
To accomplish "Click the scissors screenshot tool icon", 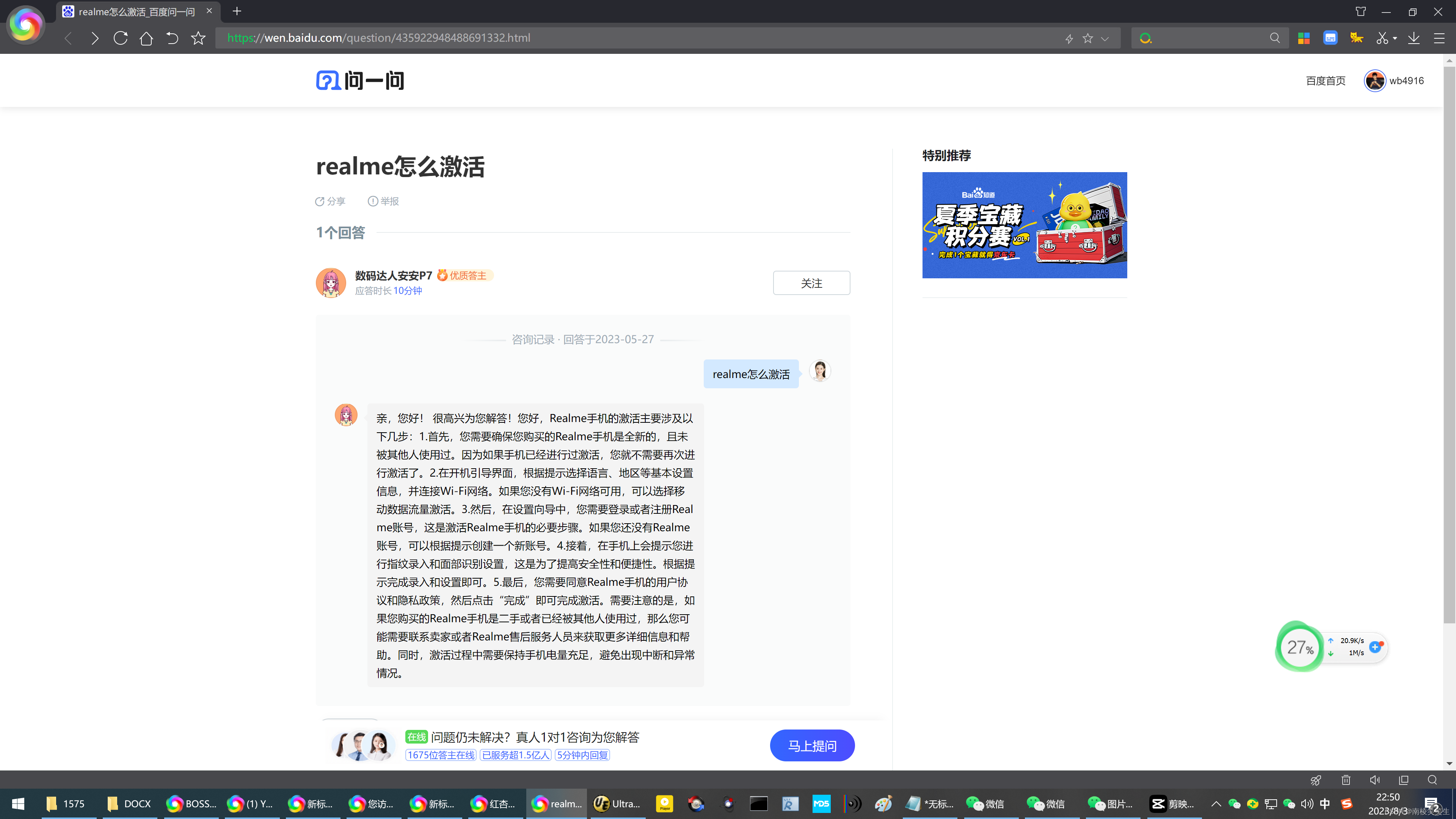I will coord(1382,38).
